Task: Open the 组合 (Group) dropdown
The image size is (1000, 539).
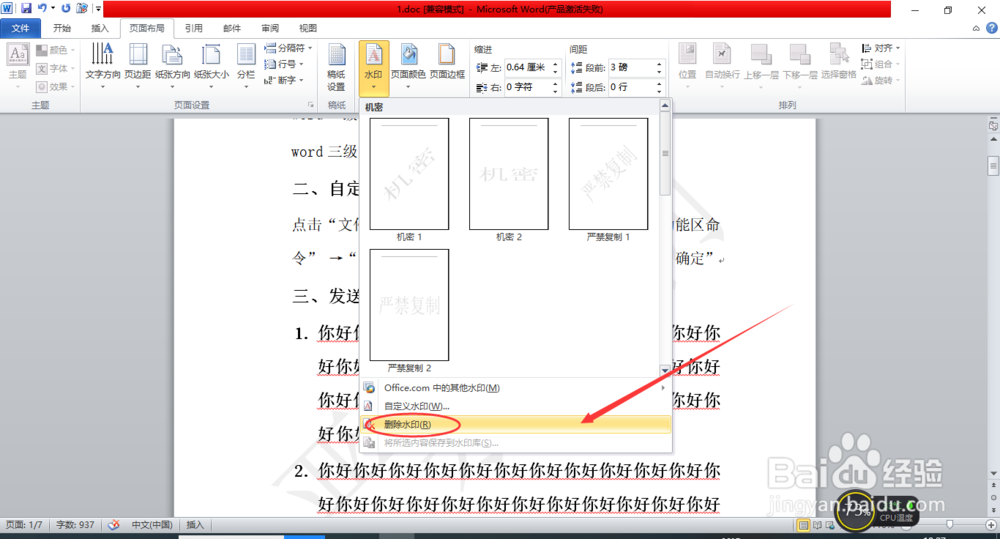Action: 880,64
